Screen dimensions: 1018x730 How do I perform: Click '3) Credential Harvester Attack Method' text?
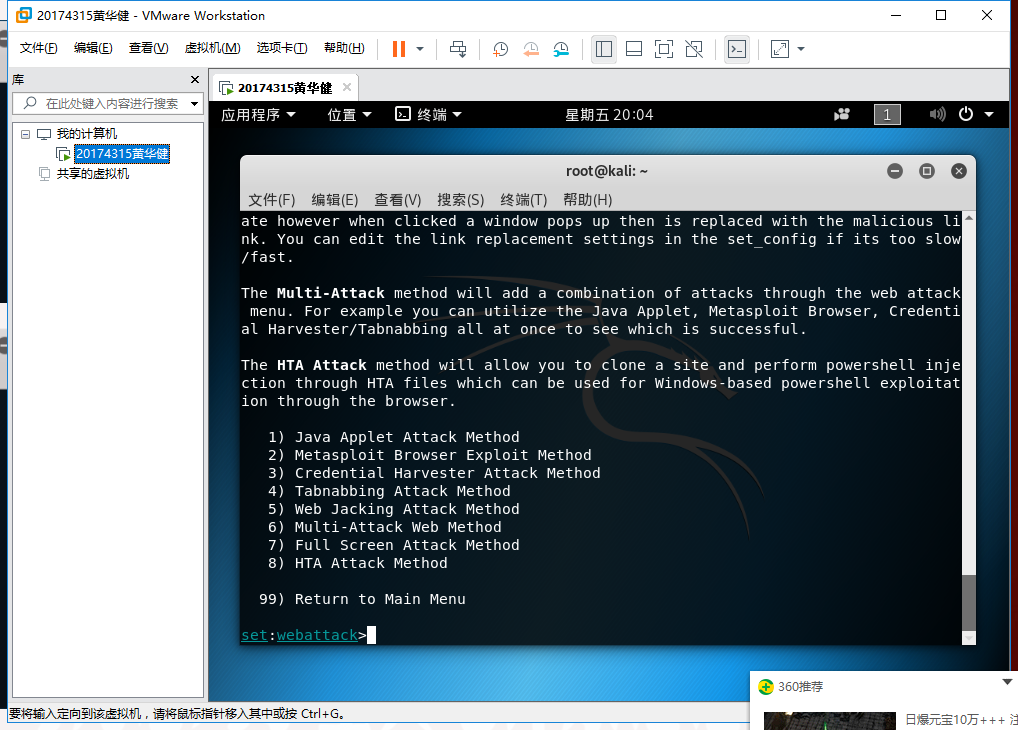click(434, 473)
